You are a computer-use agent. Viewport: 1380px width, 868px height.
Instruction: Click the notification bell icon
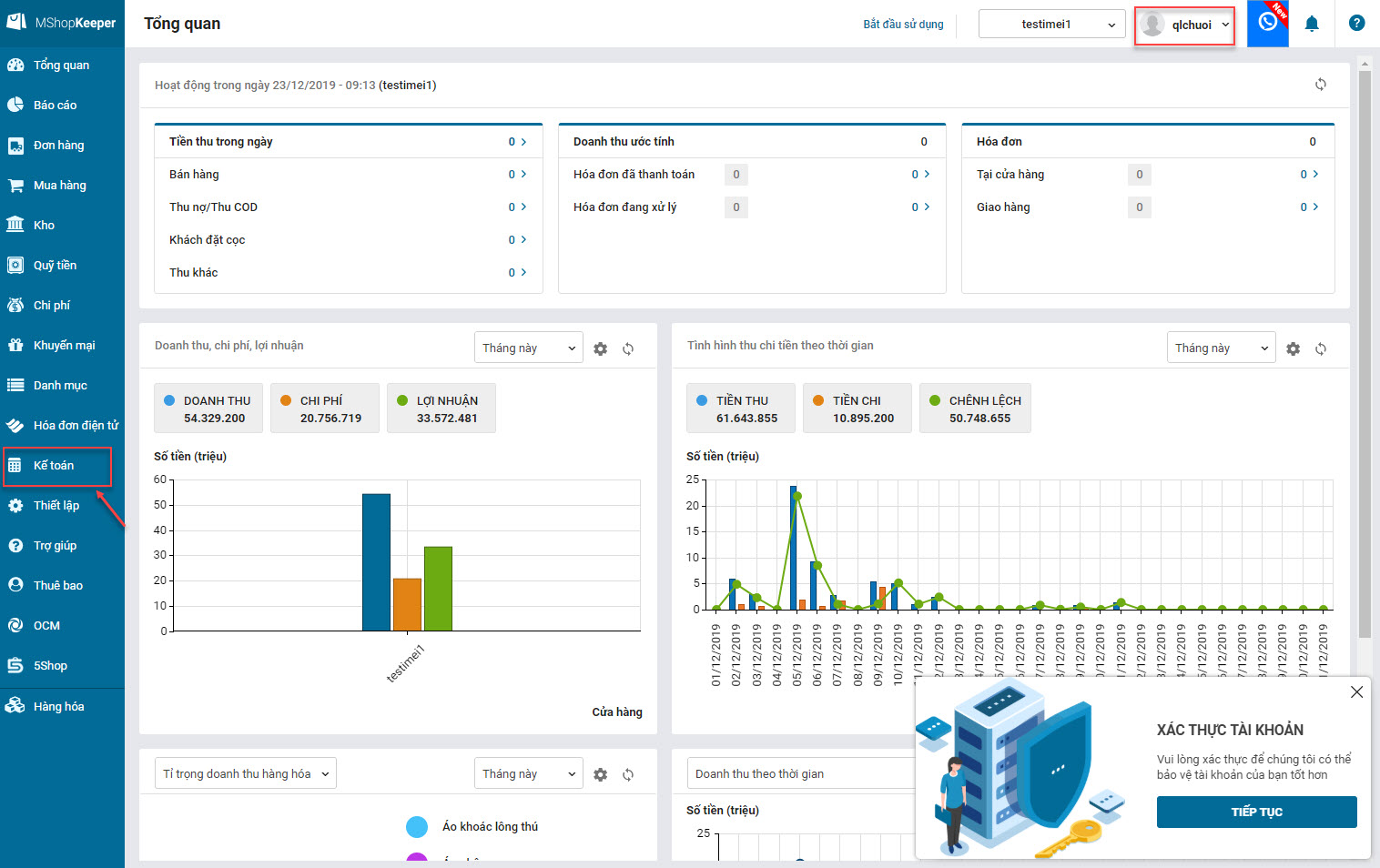tap(1311, 25)
